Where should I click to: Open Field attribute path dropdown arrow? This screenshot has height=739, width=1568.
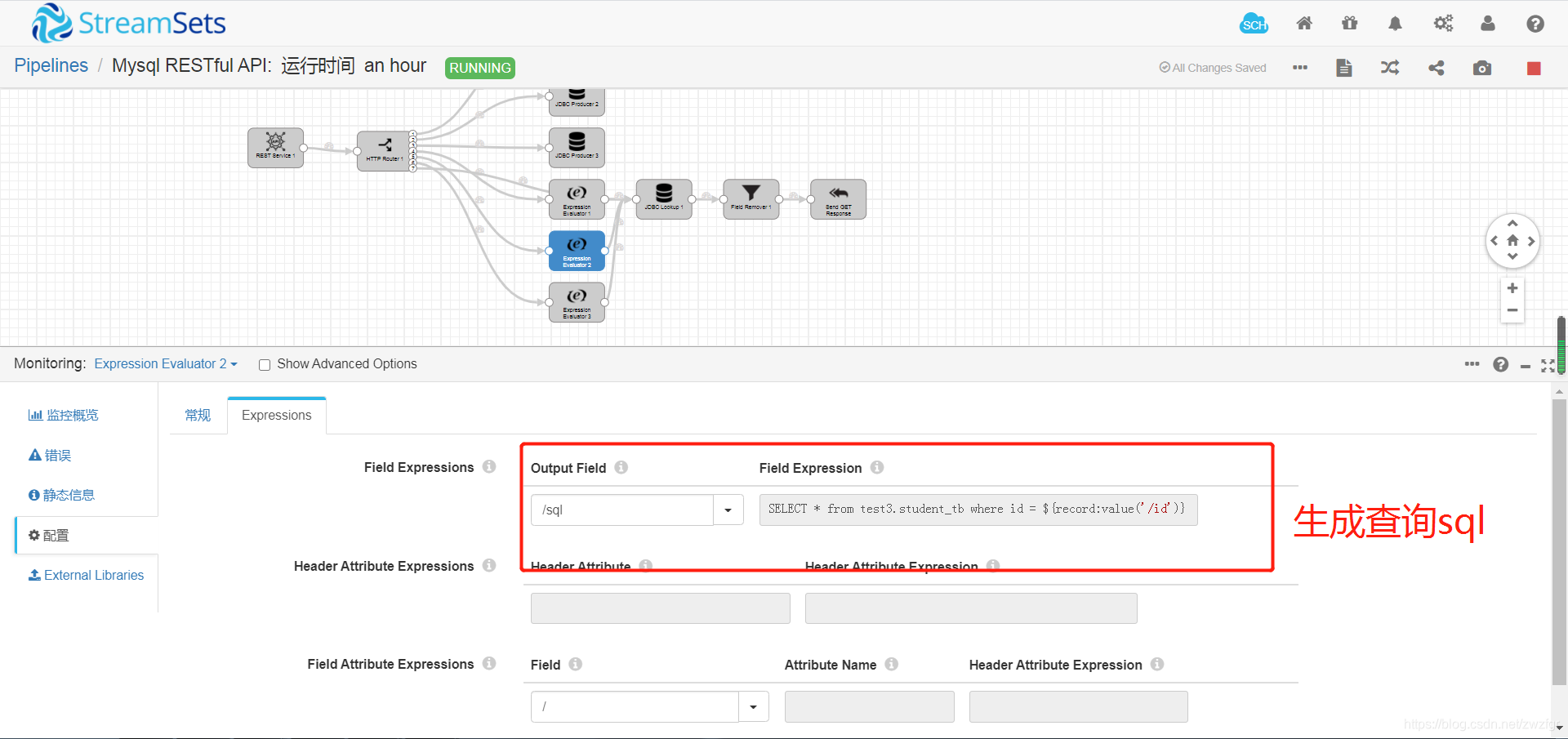(753, 706)
